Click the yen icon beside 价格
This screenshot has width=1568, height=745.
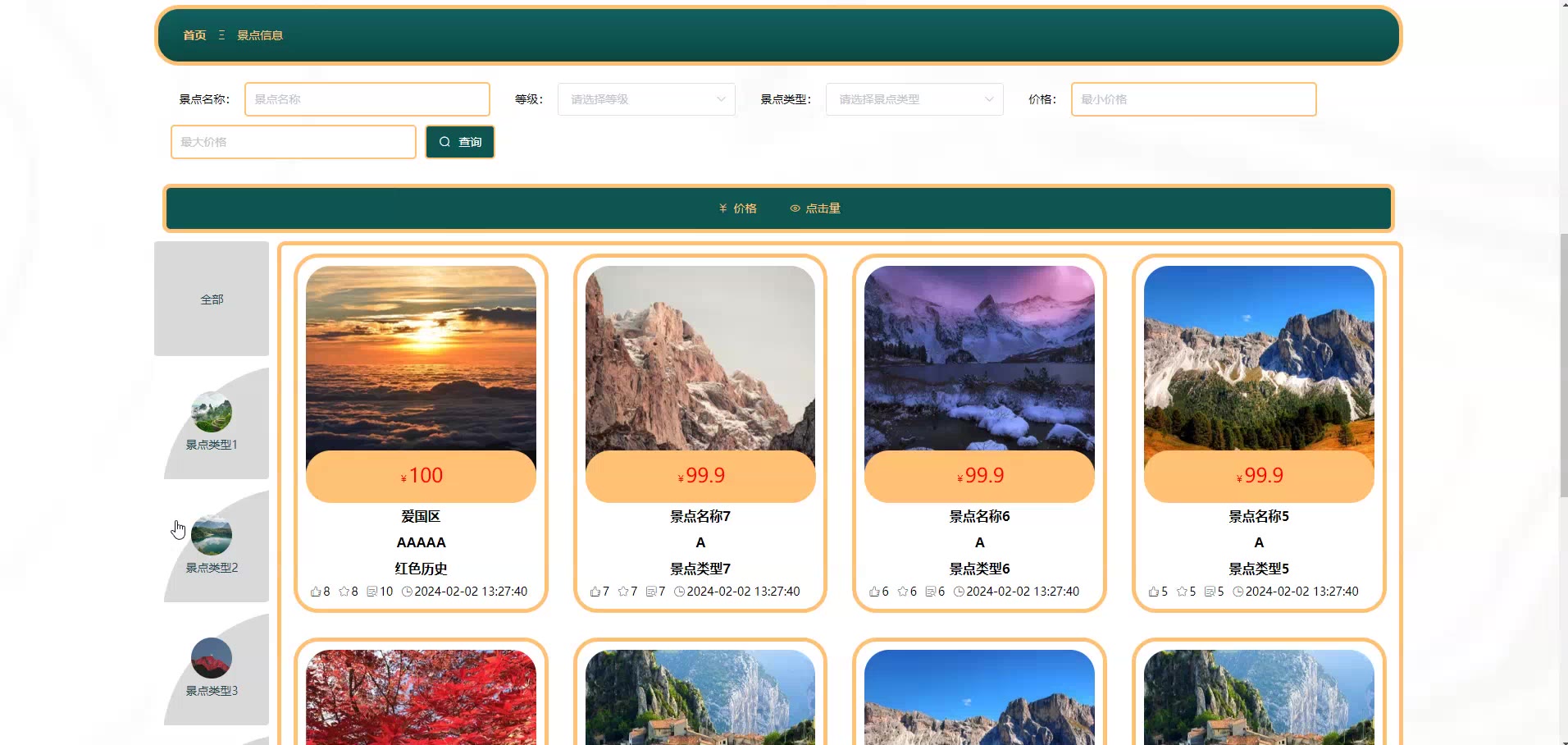click(723, 208)
